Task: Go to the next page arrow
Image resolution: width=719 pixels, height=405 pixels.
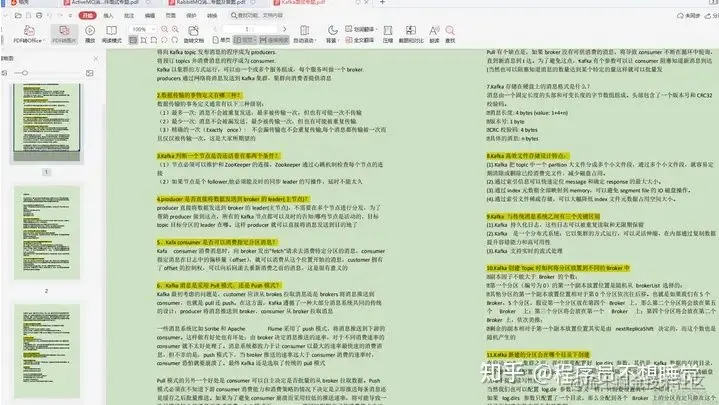Action: pyautogui.click(x=284, y=29)
